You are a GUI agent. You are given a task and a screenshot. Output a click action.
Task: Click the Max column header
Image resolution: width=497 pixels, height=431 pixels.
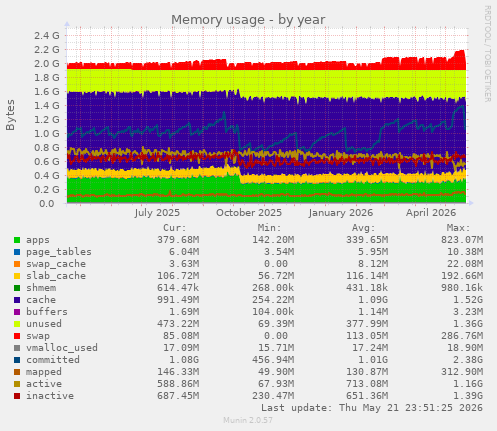tap(458, 228)
